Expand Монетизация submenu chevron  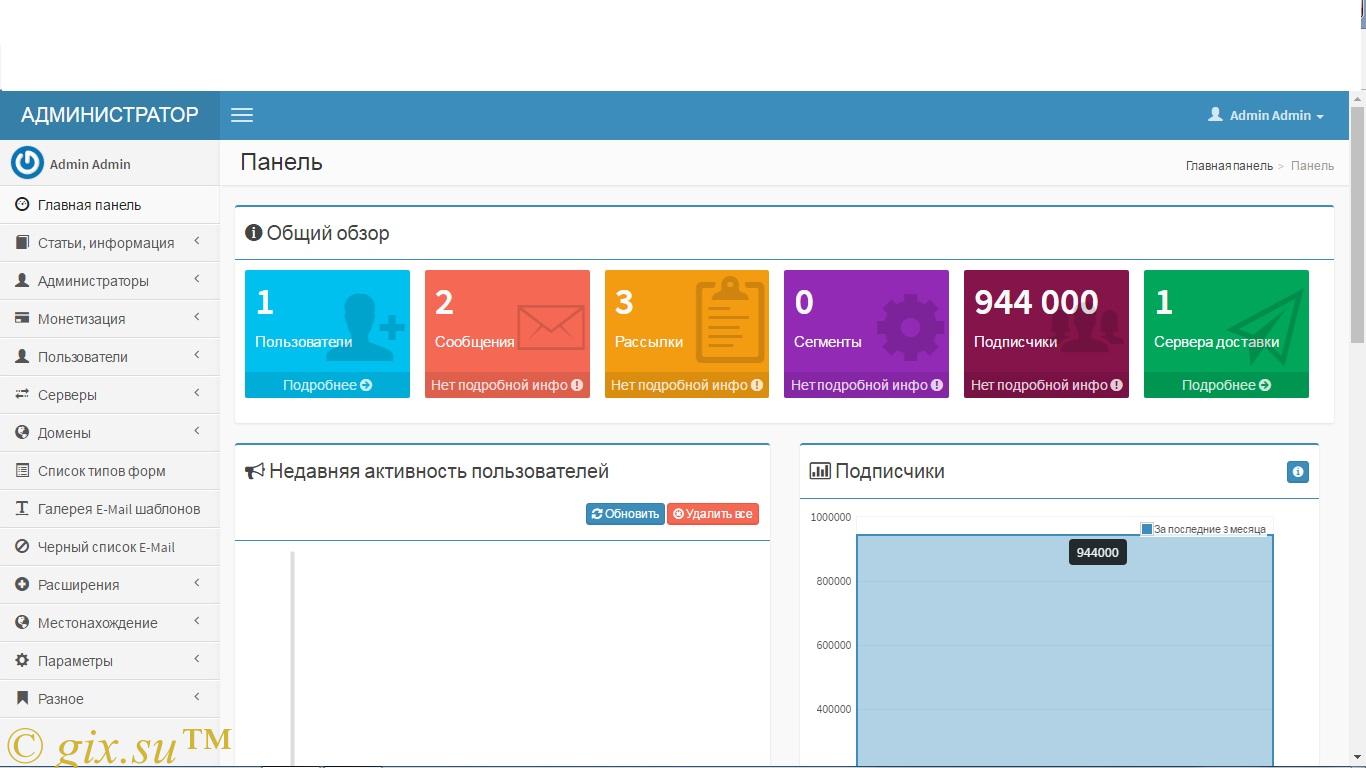tap(197, 317)
